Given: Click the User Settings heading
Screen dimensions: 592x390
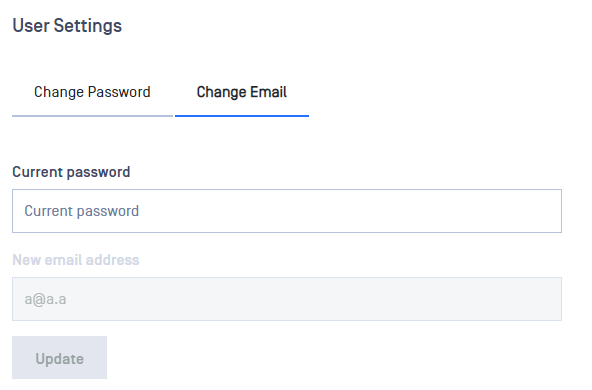Looking at the screenshot, I should click(x=67, y=26).
